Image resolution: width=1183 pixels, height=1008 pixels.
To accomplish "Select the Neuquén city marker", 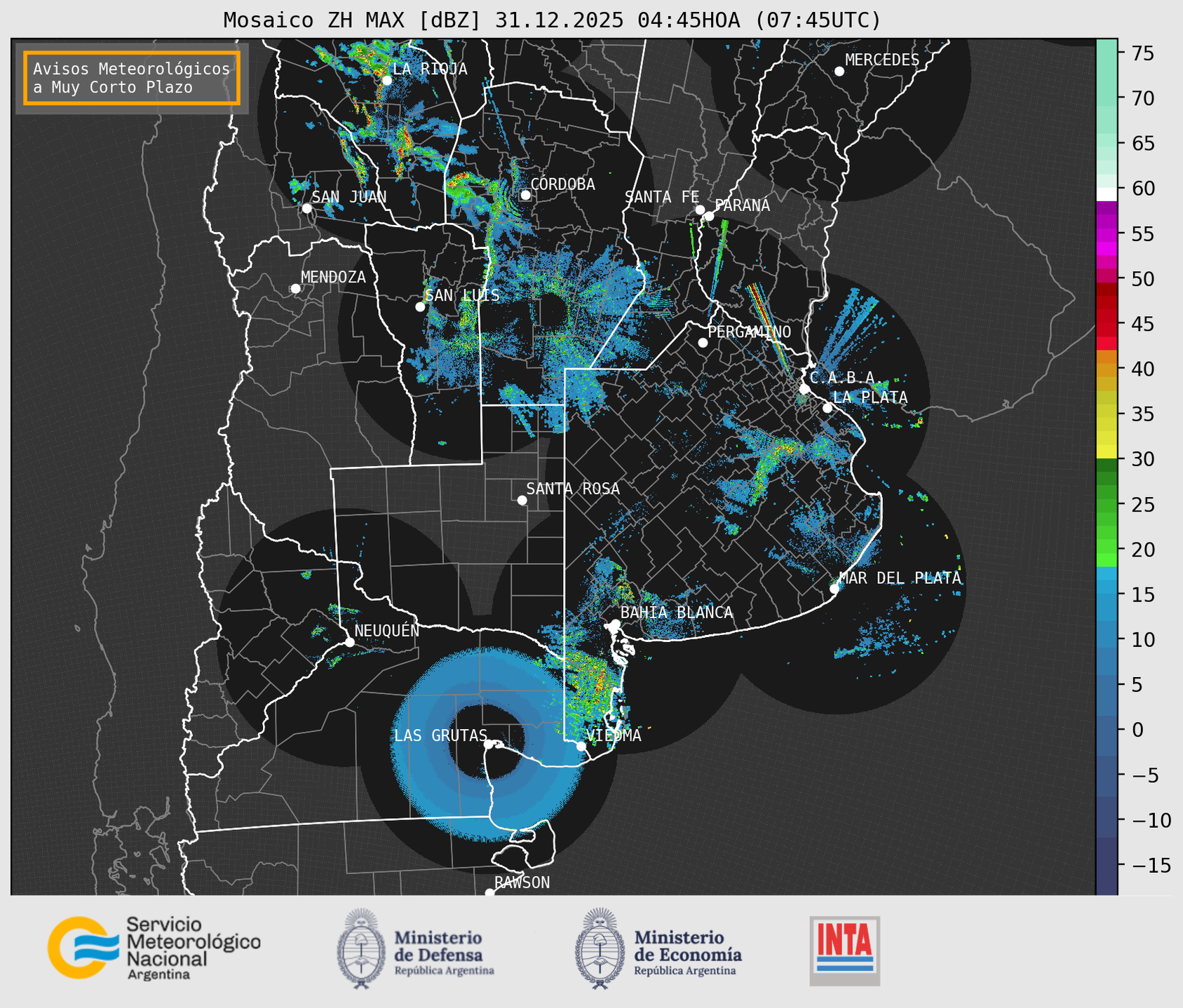I will (349, 642).
